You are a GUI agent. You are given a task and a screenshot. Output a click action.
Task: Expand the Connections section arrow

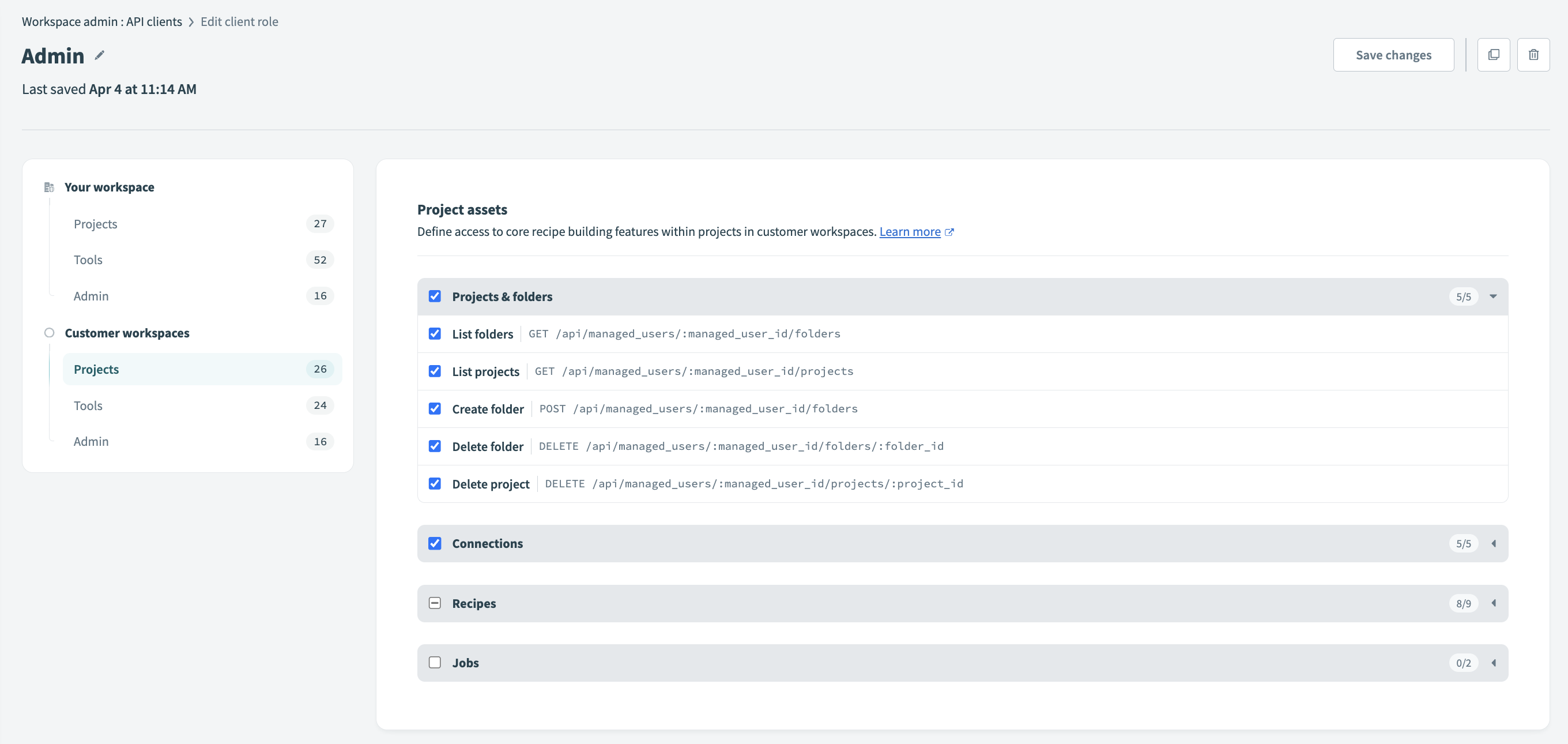pos(1493,543)
